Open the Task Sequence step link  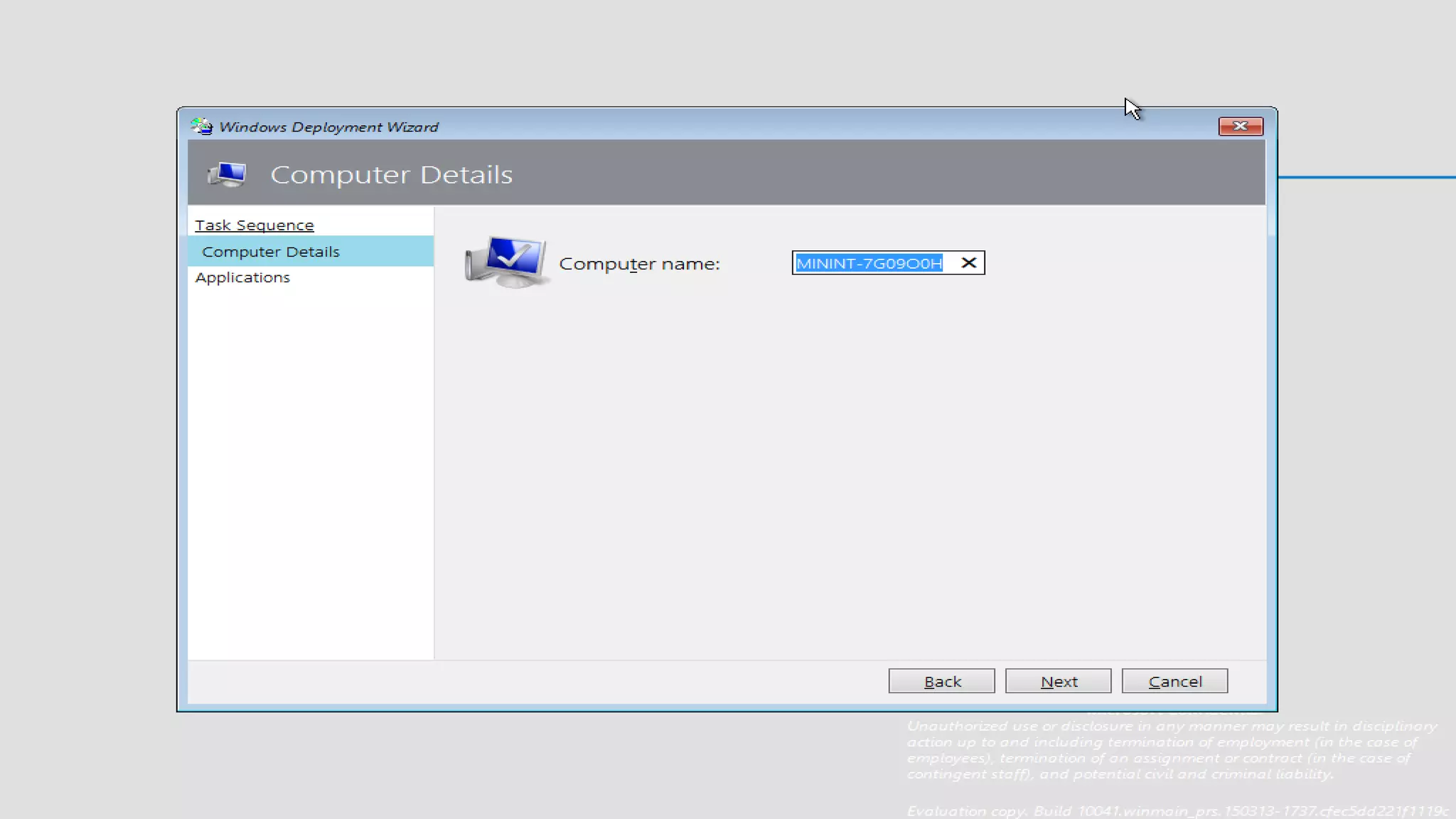click(254, 225)
